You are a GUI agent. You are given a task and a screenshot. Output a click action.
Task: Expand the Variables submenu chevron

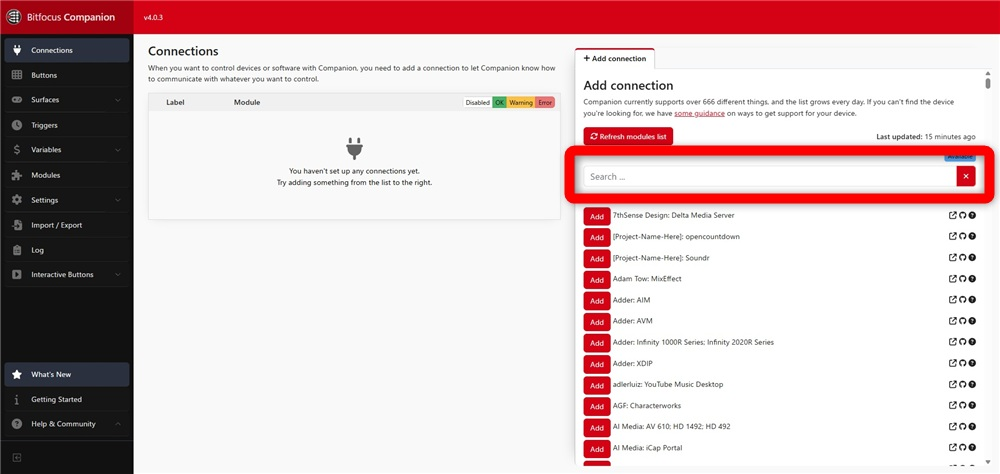118,150
